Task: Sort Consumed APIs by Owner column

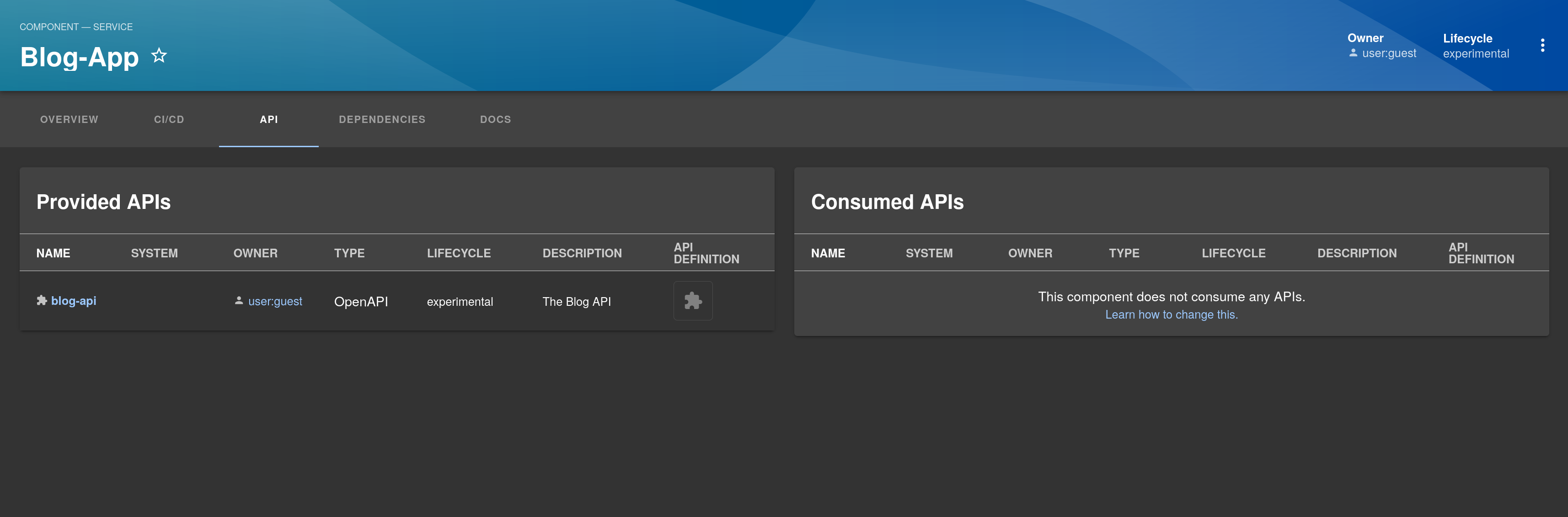Action: coord(1029,253)
